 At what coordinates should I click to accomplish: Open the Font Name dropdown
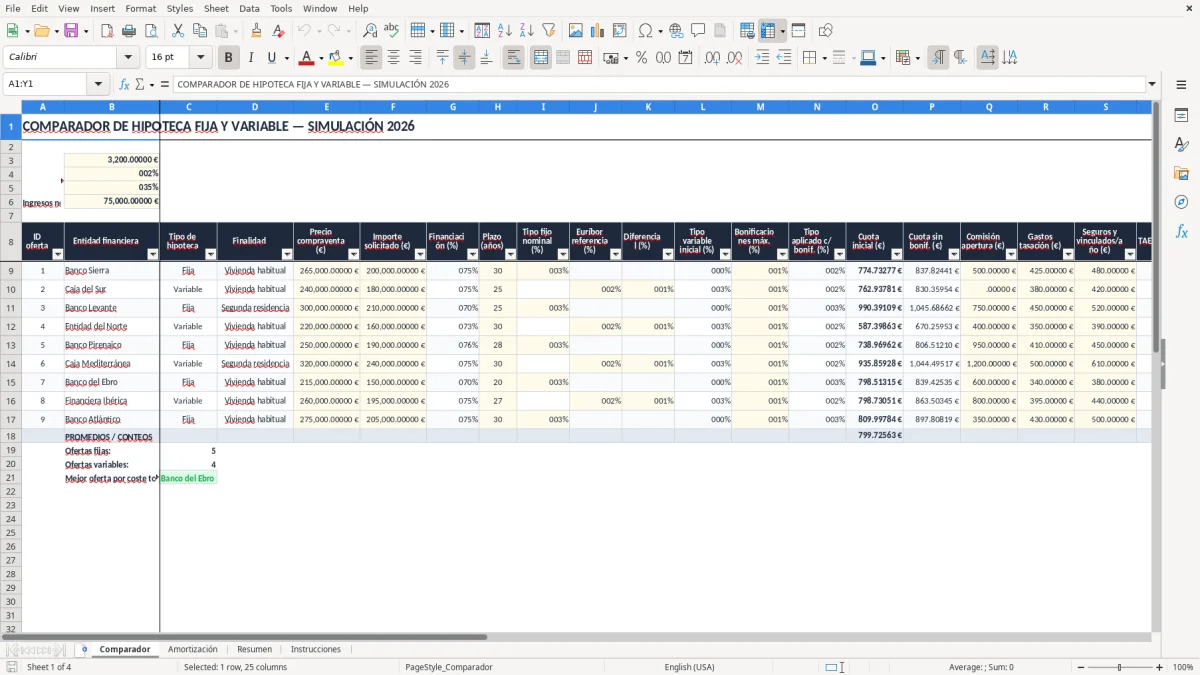tap(128, 58)
